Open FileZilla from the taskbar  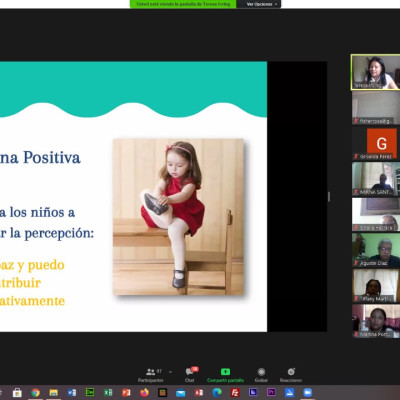[235, 393]
